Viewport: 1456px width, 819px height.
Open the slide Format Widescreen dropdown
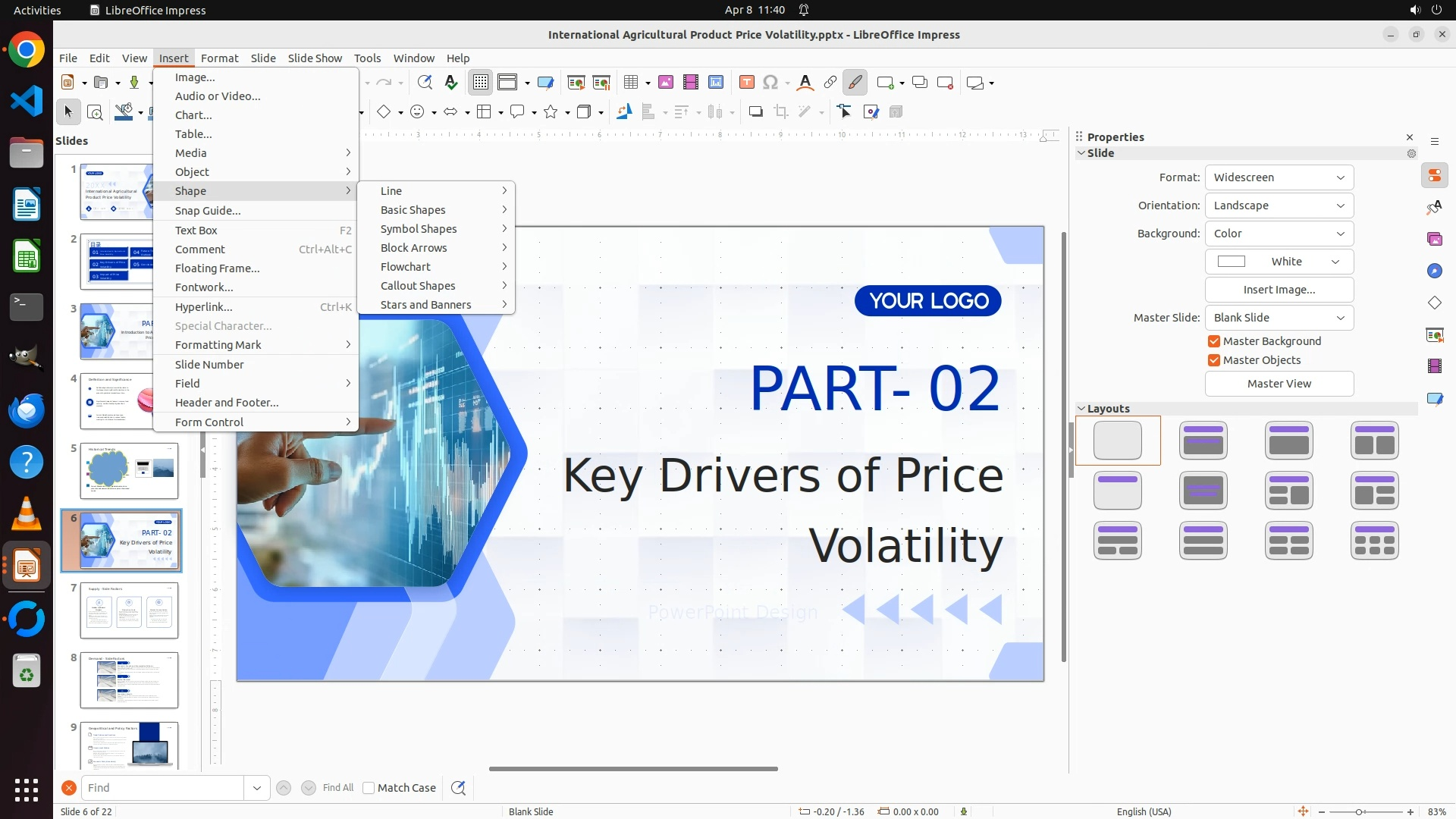1279,177
